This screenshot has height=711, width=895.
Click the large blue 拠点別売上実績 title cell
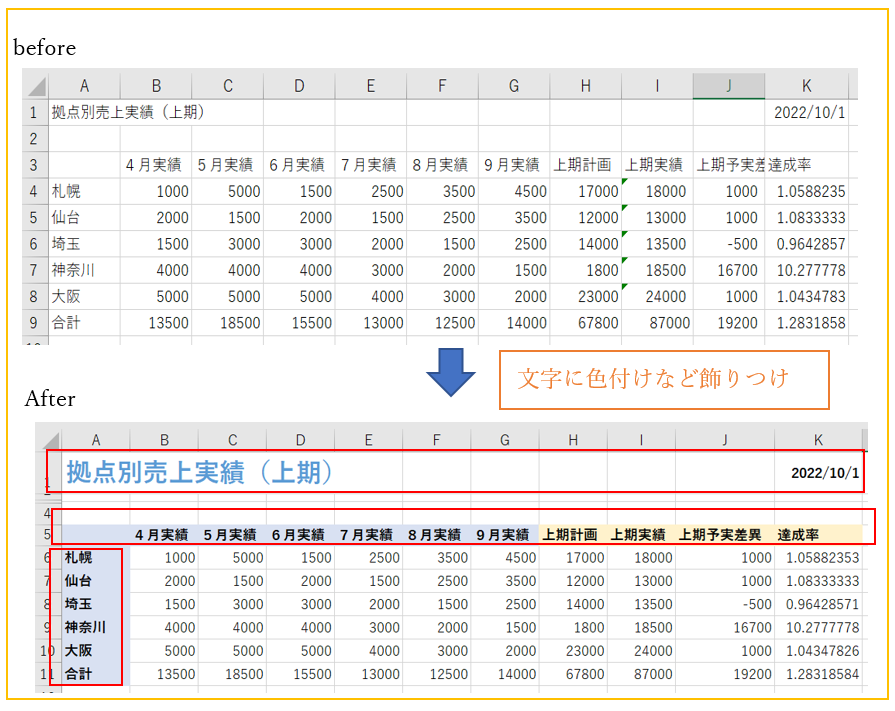click(200, 472)
